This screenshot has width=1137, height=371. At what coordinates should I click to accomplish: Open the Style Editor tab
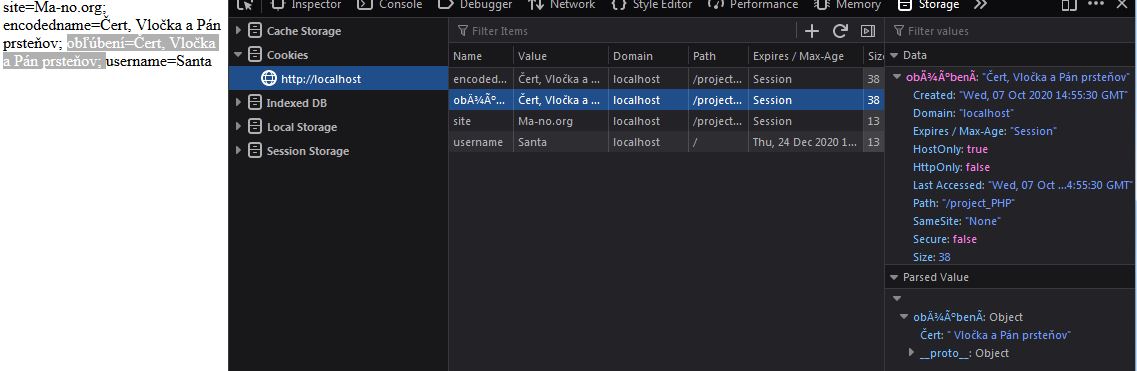pyautogui.click(x=652, y=4)
